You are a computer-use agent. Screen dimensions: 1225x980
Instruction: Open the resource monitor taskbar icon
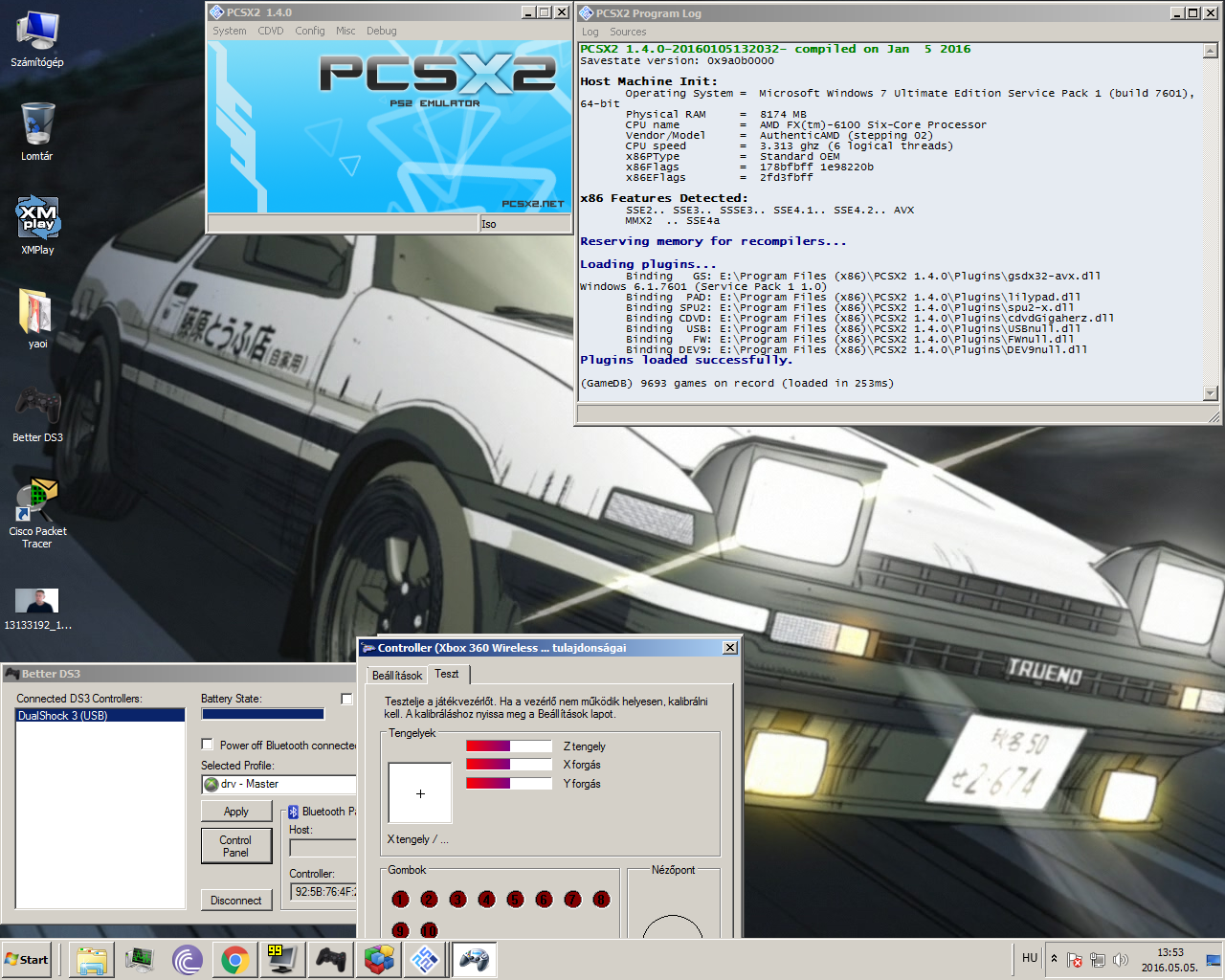140,959
